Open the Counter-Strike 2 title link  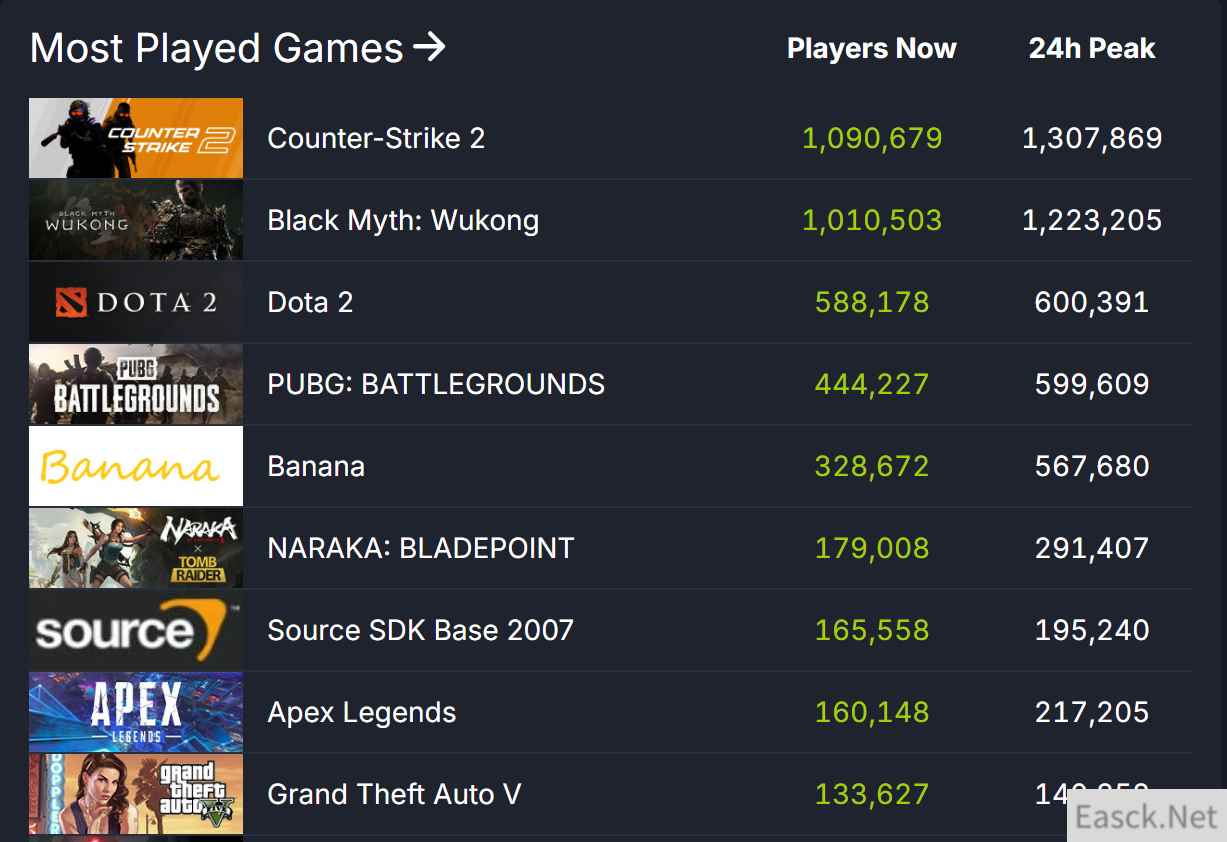coord(376,138)
